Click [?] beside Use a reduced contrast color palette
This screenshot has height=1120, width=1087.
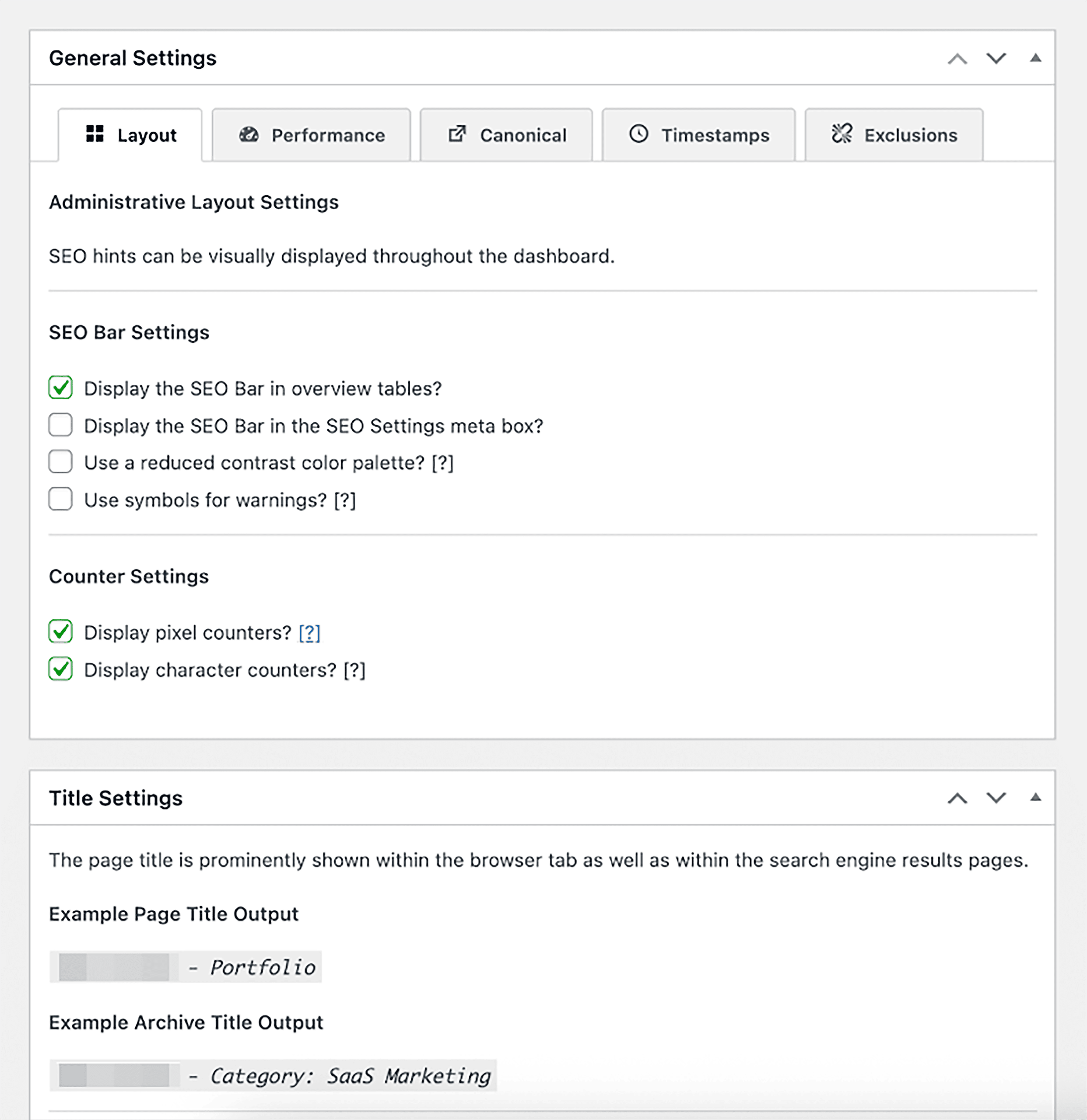443,462
